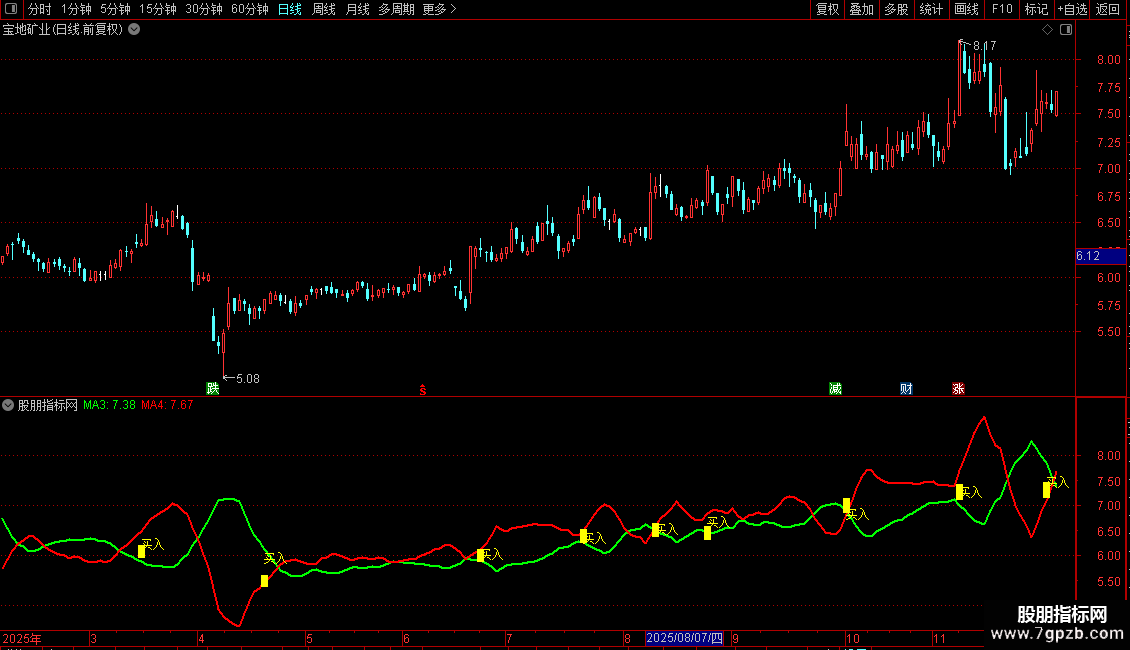Click the 叠加 overlay button
This screenshot has width=1130, height=650.
861,9
